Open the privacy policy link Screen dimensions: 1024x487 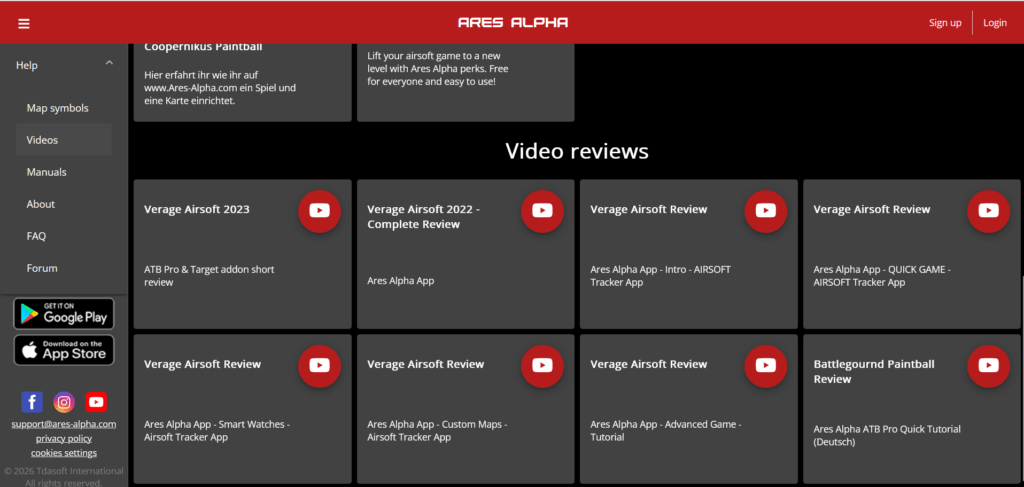64,438
